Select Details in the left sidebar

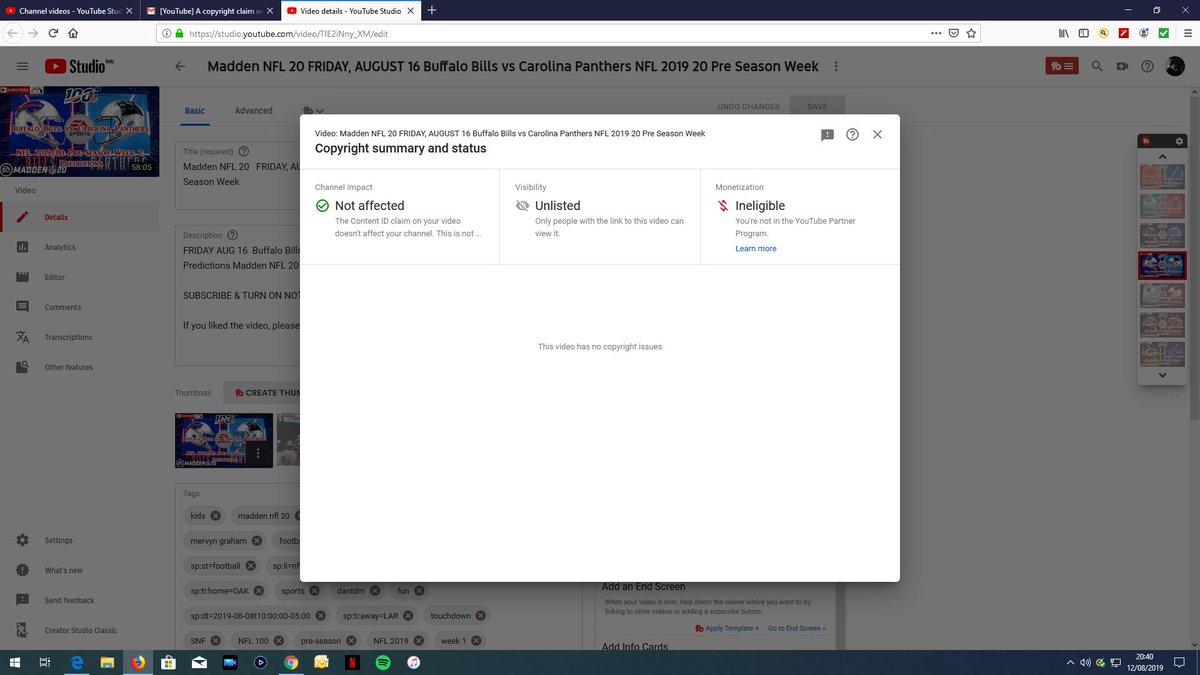80,217
